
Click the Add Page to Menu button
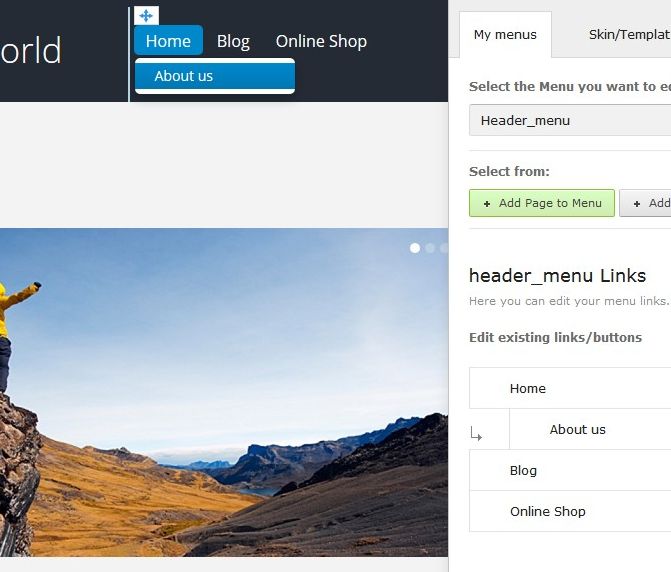(x=542, y=203)
